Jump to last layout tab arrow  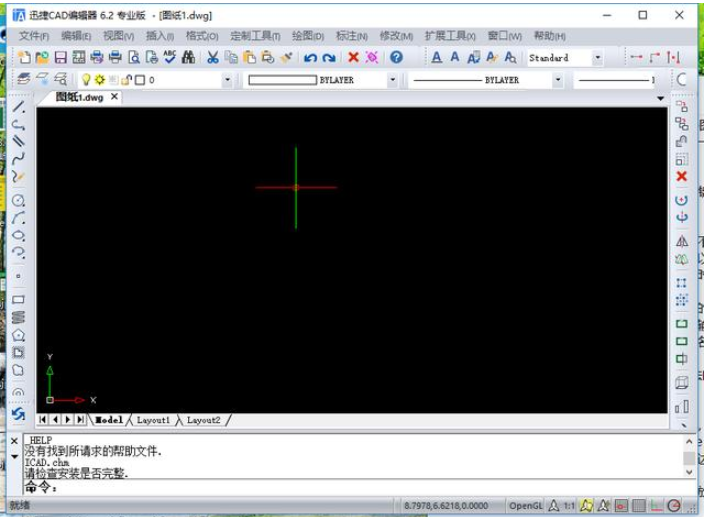[80, 419]
